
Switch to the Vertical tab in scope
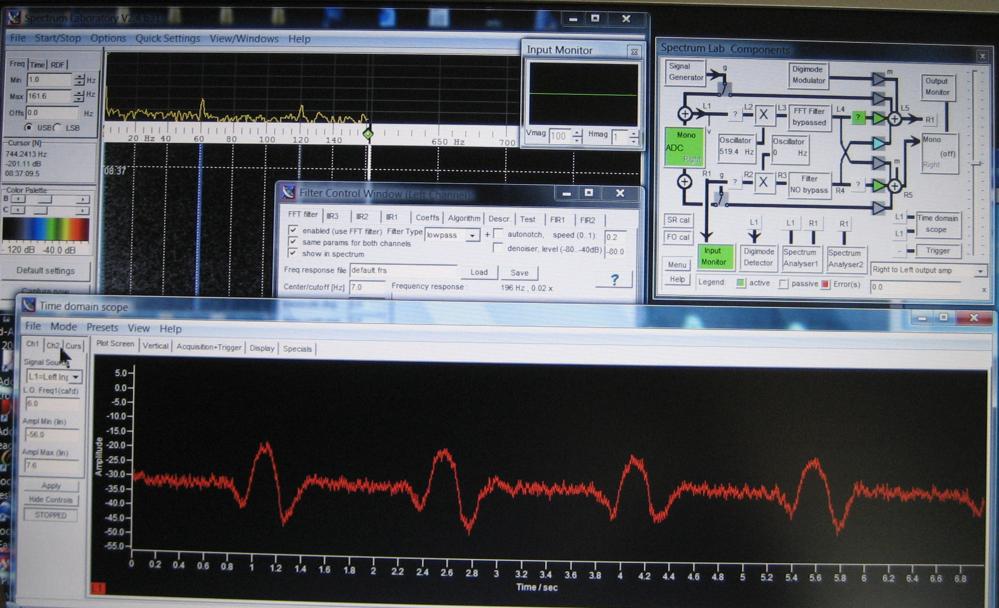tap(155, 346)
